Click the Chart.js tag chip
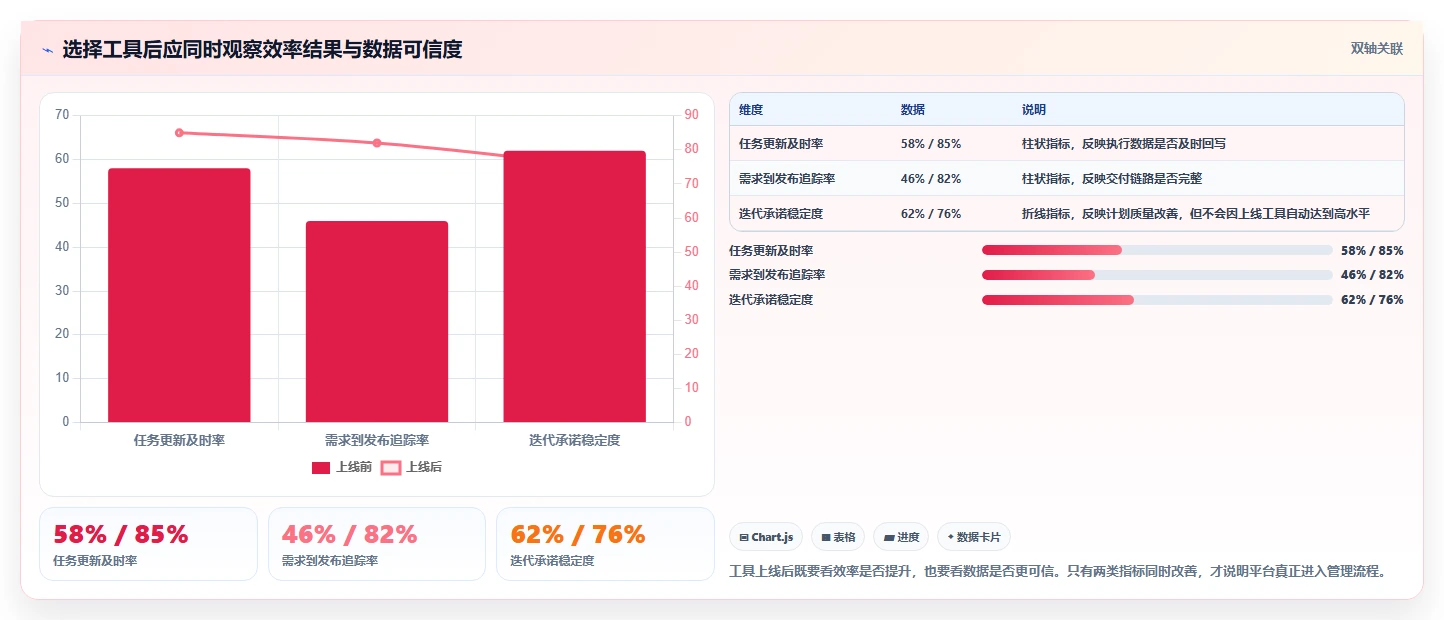Viewport: 1444px width, 620px height. [766, 537]
